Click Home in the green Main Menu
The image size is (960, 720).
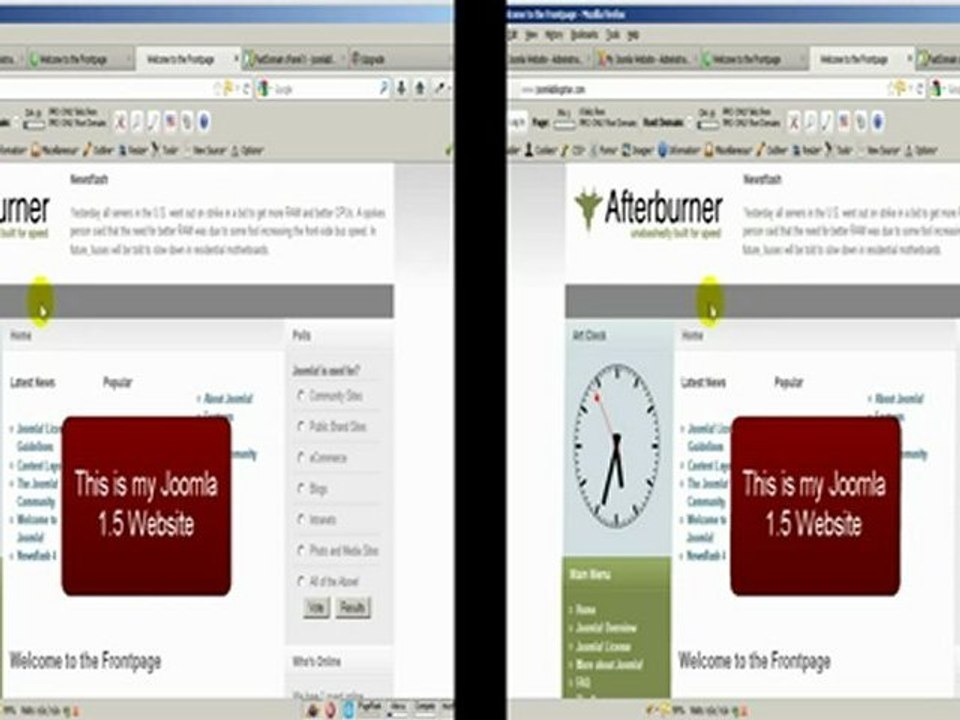[x=585, y=610]
